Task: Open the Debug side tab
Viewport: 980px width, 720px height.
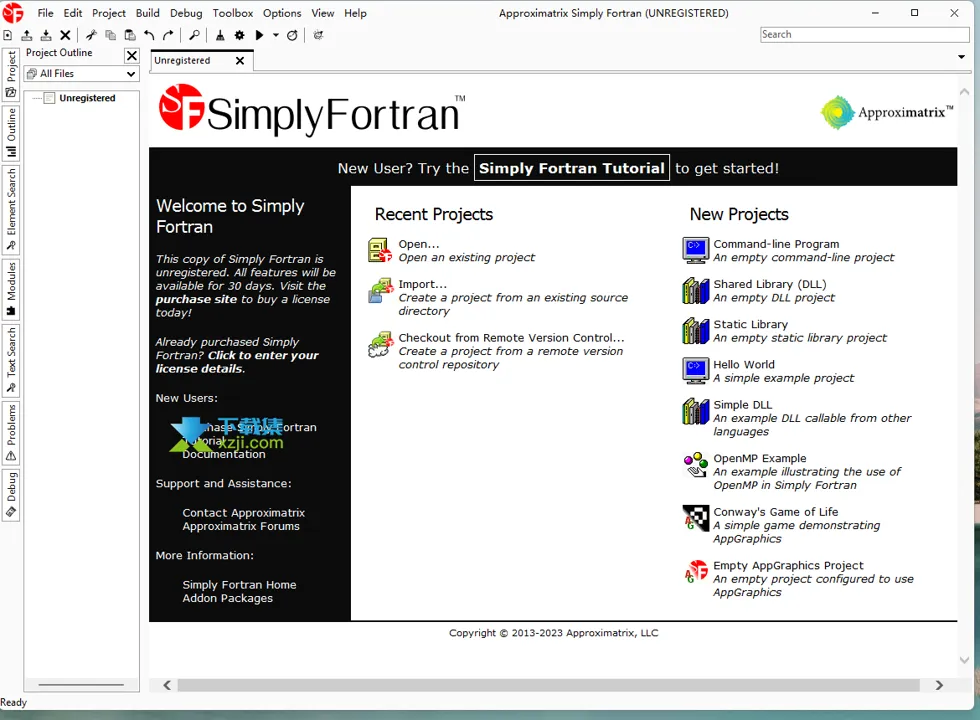Action: coord(11,495)
